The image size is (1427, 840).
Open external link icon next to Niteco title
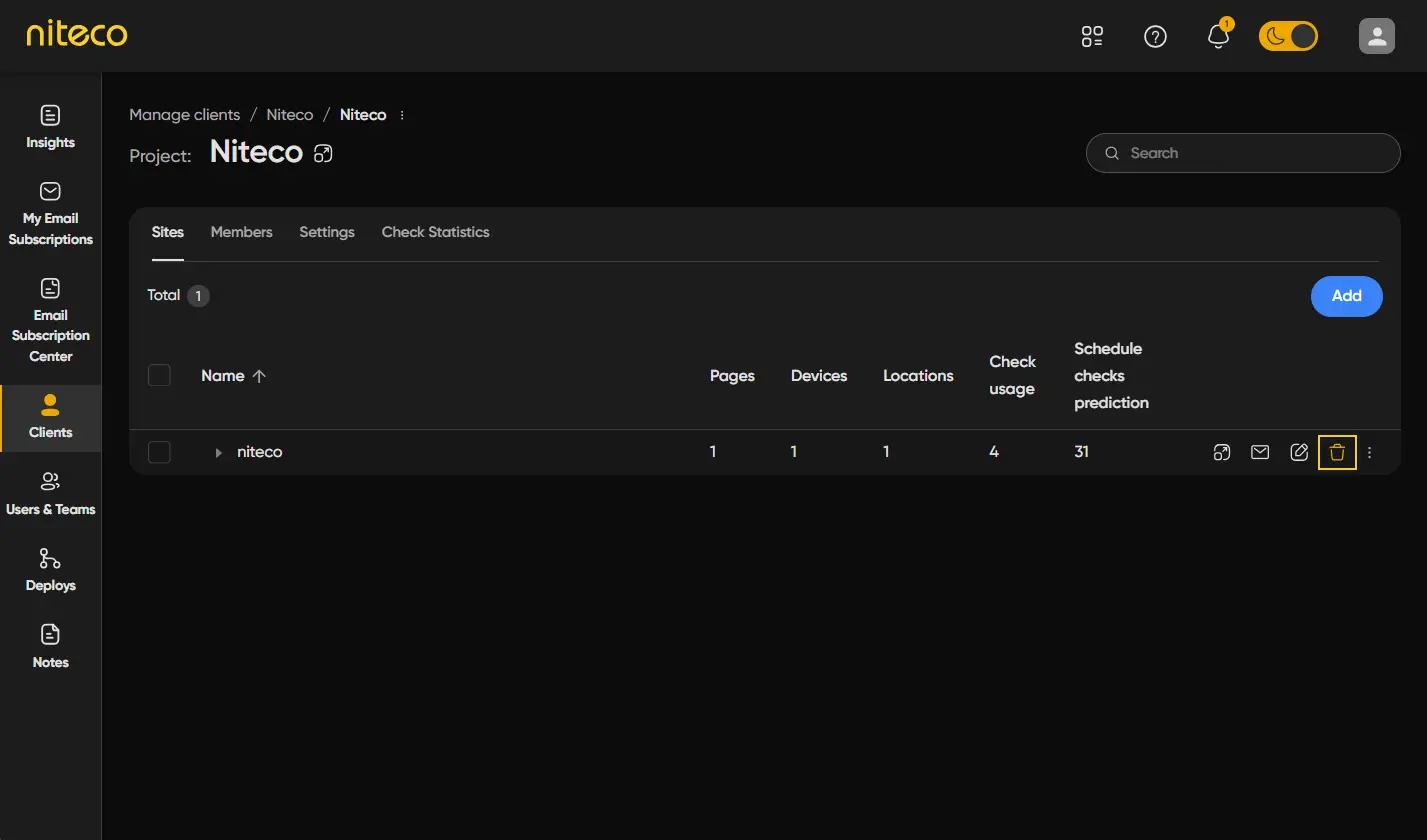323,153
